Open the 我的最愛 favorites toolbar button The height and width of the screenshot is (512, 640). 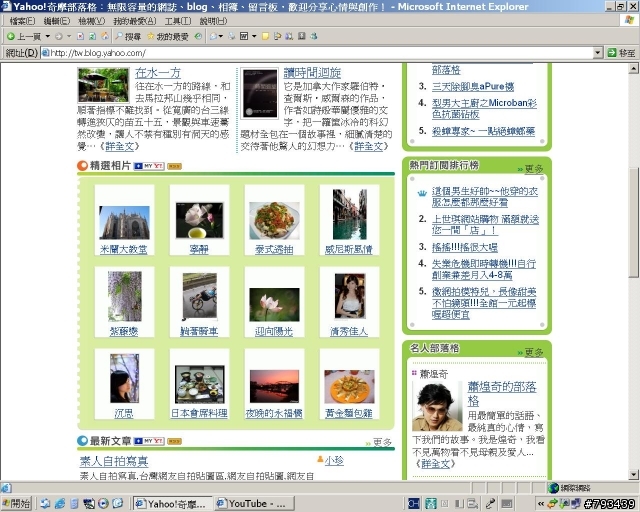coord(167,36)
